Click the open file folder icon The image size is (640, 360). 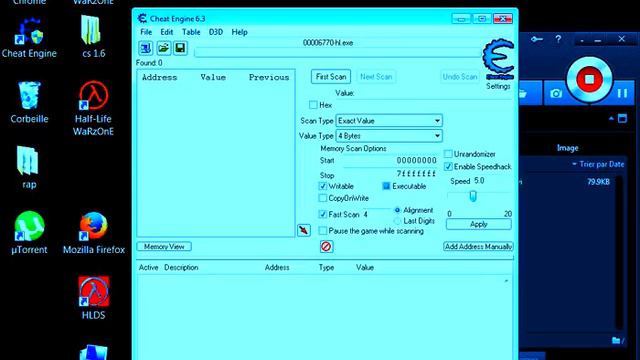(x=163, y=48)
